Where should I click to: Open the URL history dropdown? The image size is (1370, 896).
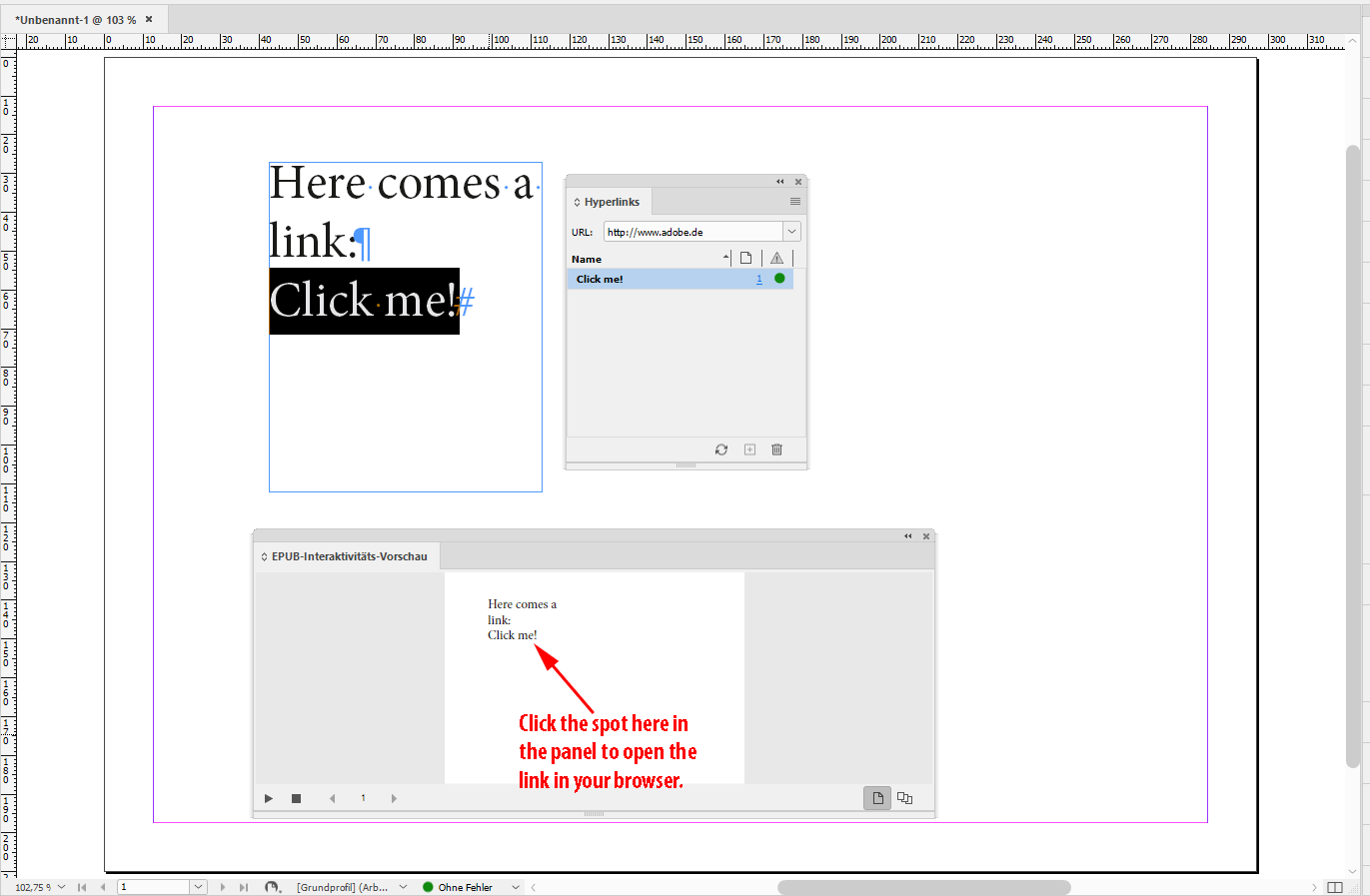790,231
